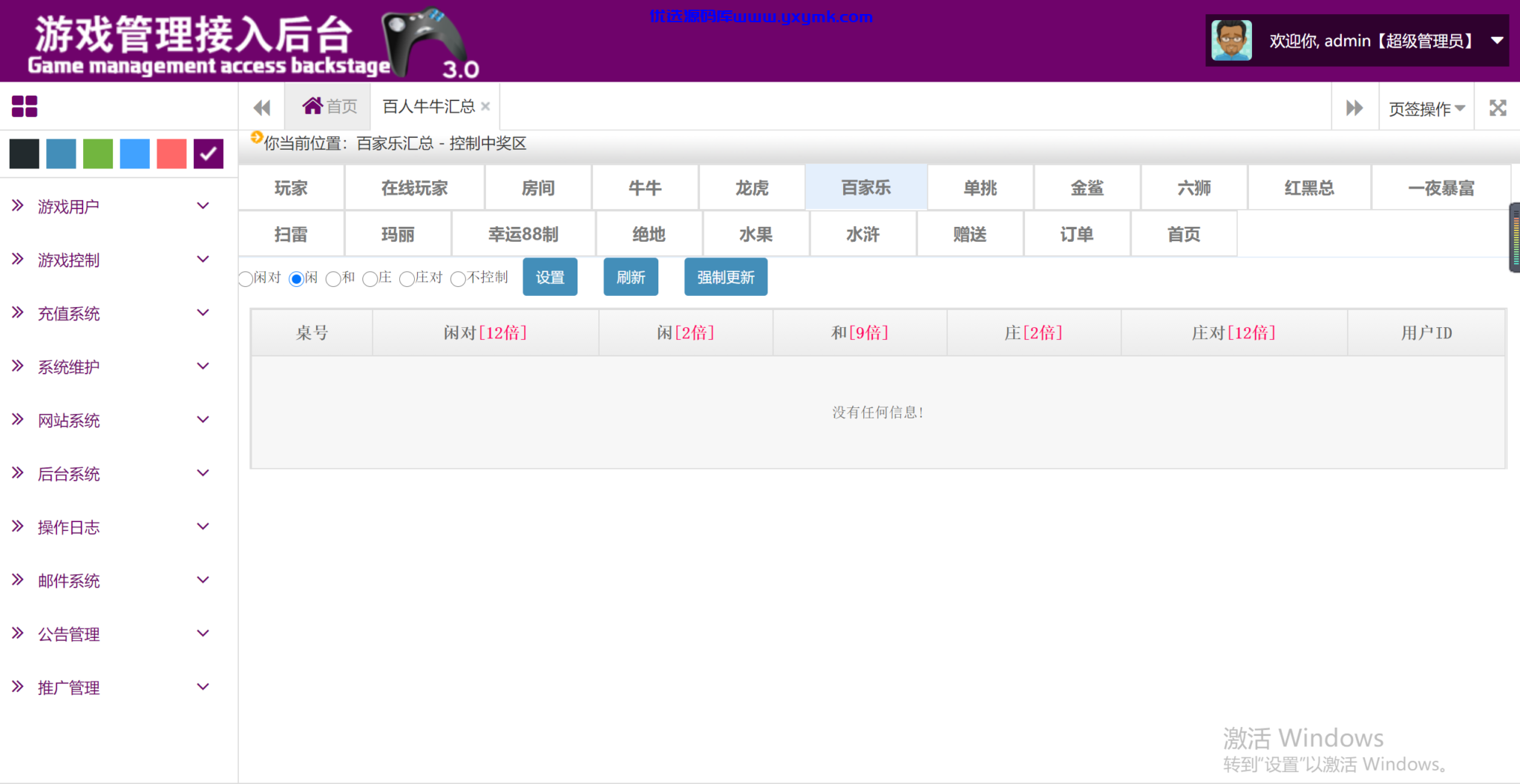Open the 幸运88制 tab

(x=523, y=234)
